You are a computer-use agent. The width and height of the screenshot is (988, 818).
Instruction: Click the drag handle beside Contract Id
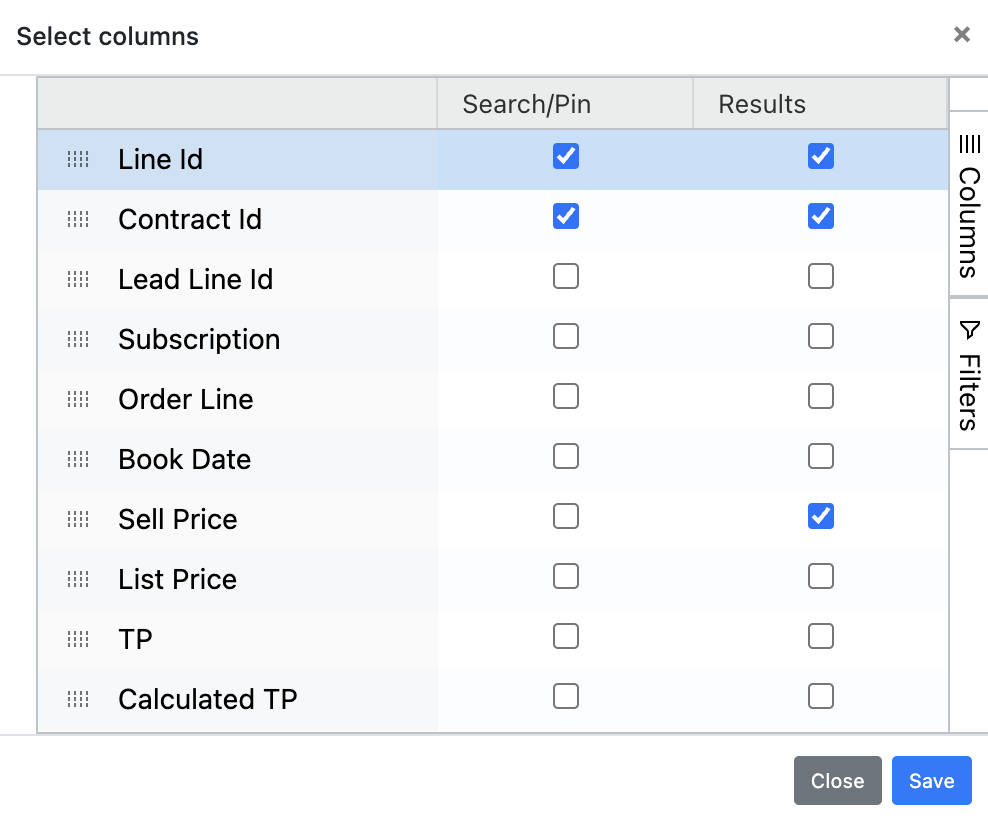tap(78, 219)
